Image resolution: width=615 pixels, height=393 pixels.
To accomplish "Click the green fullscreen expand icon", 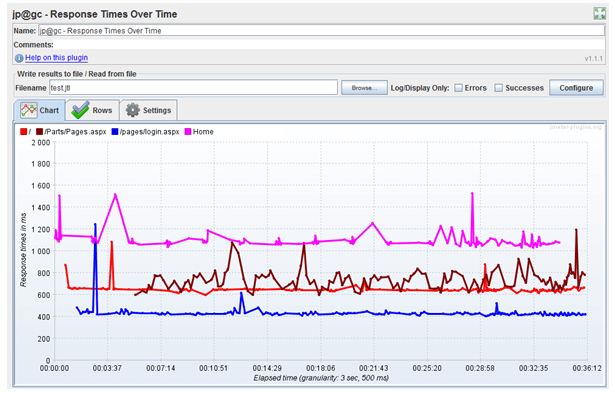I will coord(599,13).
